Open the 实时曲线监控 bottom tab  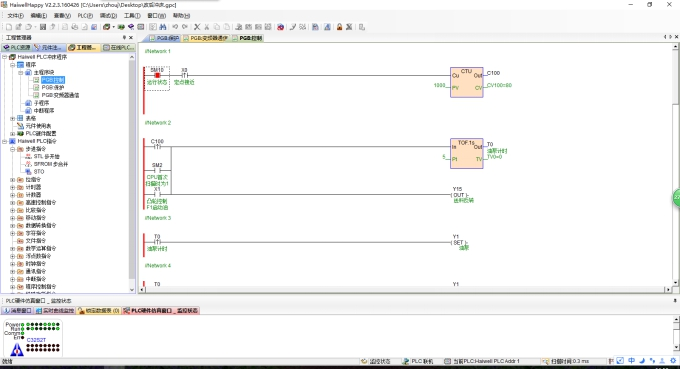(x=55, y=310)
